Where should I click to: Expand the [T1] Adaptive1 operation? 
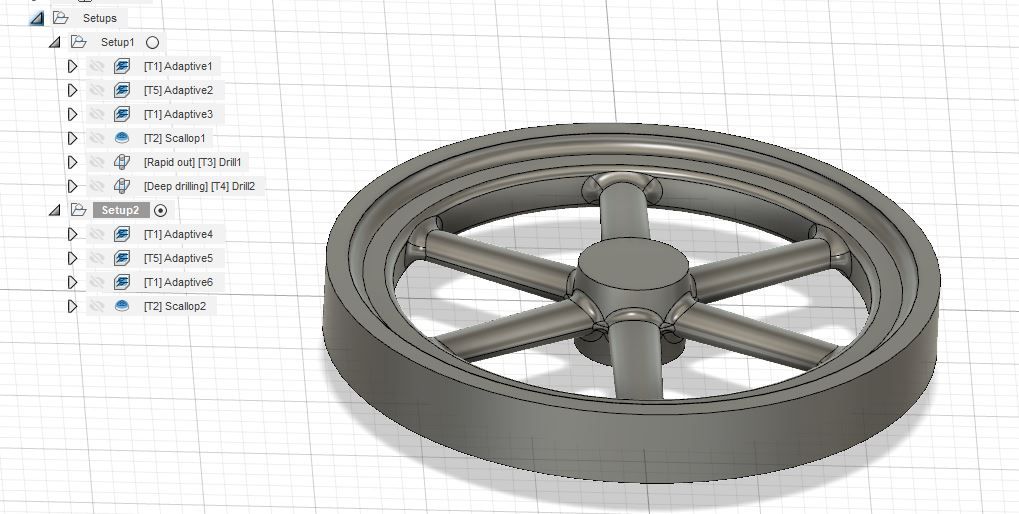pos(72,66)
